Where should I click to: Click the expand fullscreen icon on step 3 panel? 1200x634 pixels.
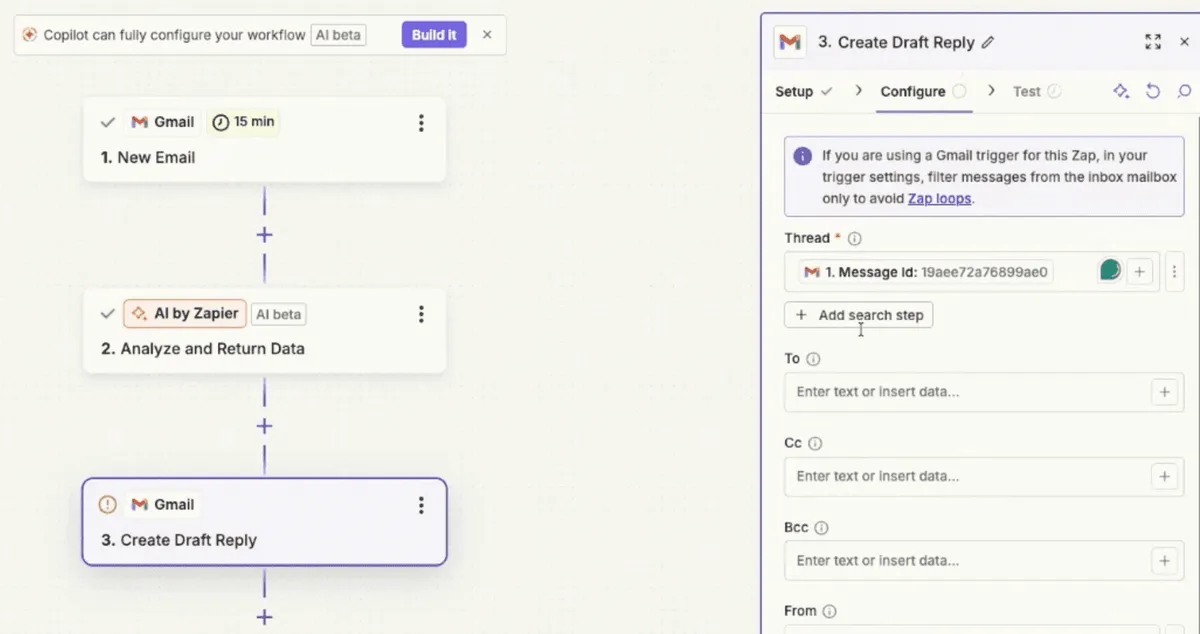[x=1153, y=42]
